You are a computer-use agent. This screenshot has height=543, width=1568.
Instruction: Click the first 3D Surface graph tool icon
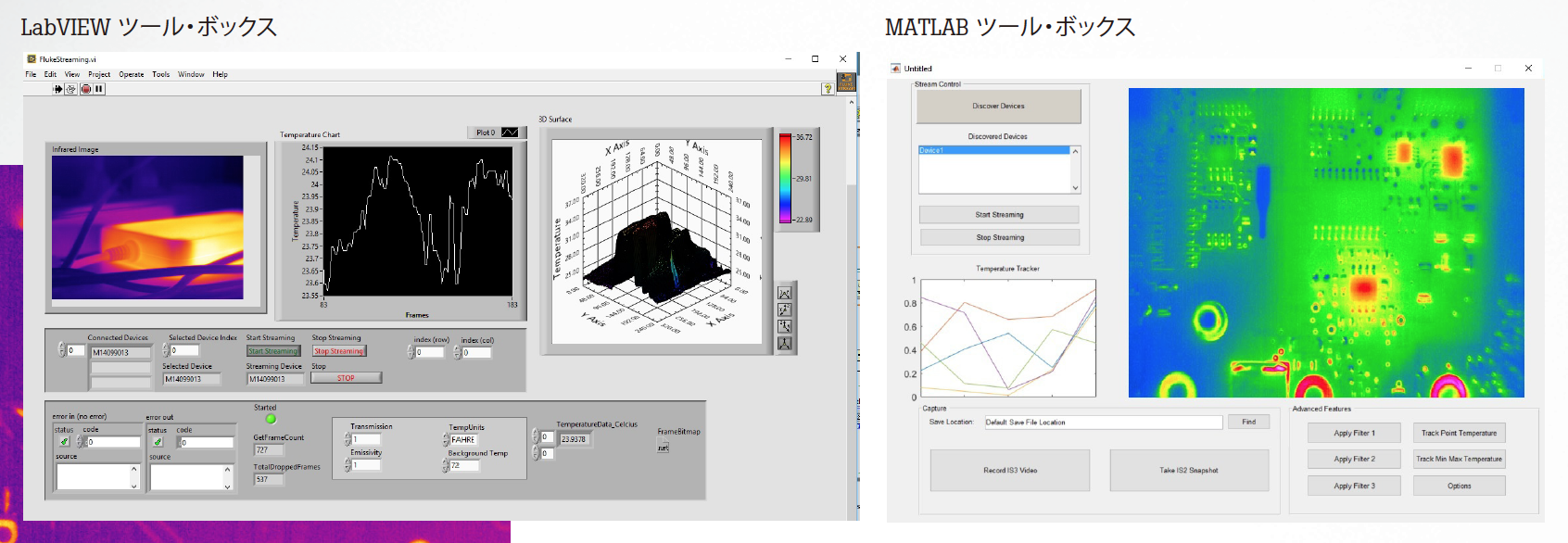pyautogui.click(x=784, y=293)
